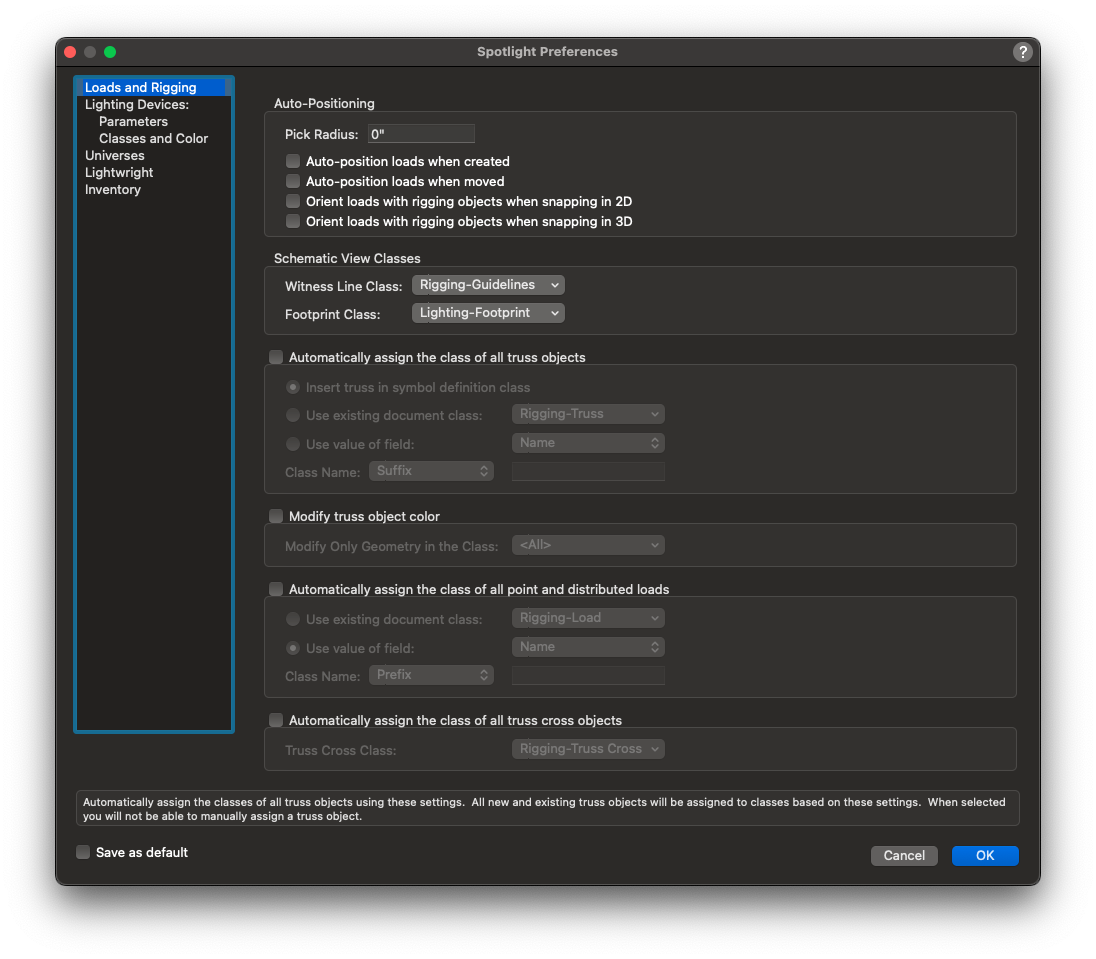The width and height of the screenshot is (1096, 959).
Task: Enable class assignment for point and distributed loads
Action: click(276, 589)
